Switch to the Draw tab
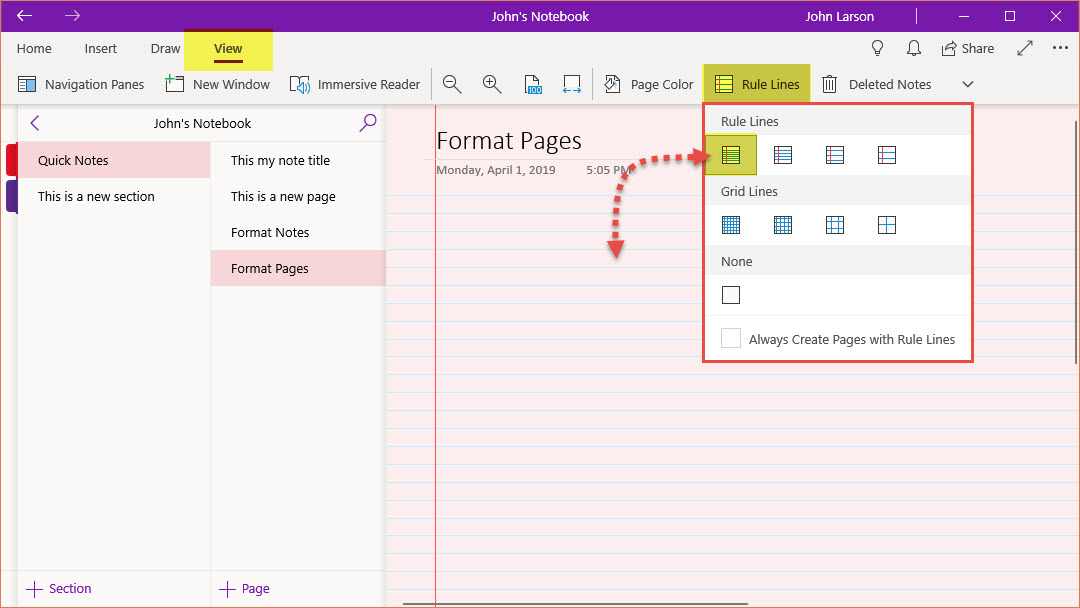 coord(165,48)
